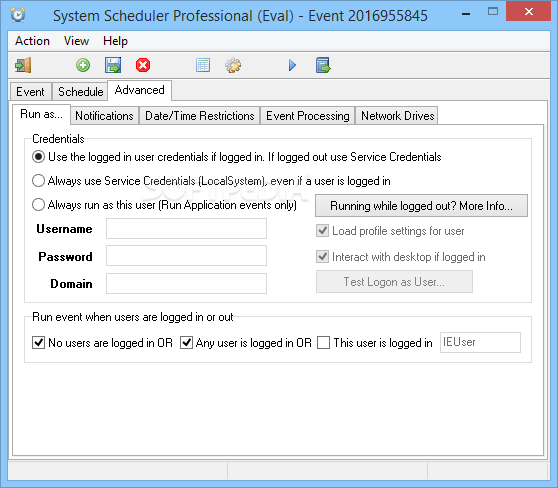Click the Username input field

pos(186,229)
